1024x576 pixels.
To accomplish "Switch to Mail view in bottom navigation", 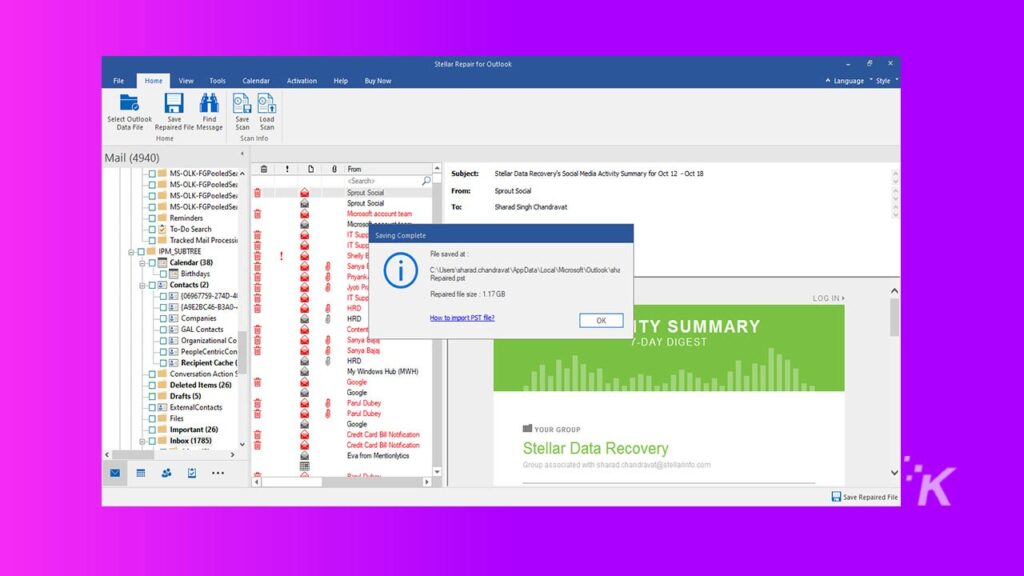I will pos(115,473).
